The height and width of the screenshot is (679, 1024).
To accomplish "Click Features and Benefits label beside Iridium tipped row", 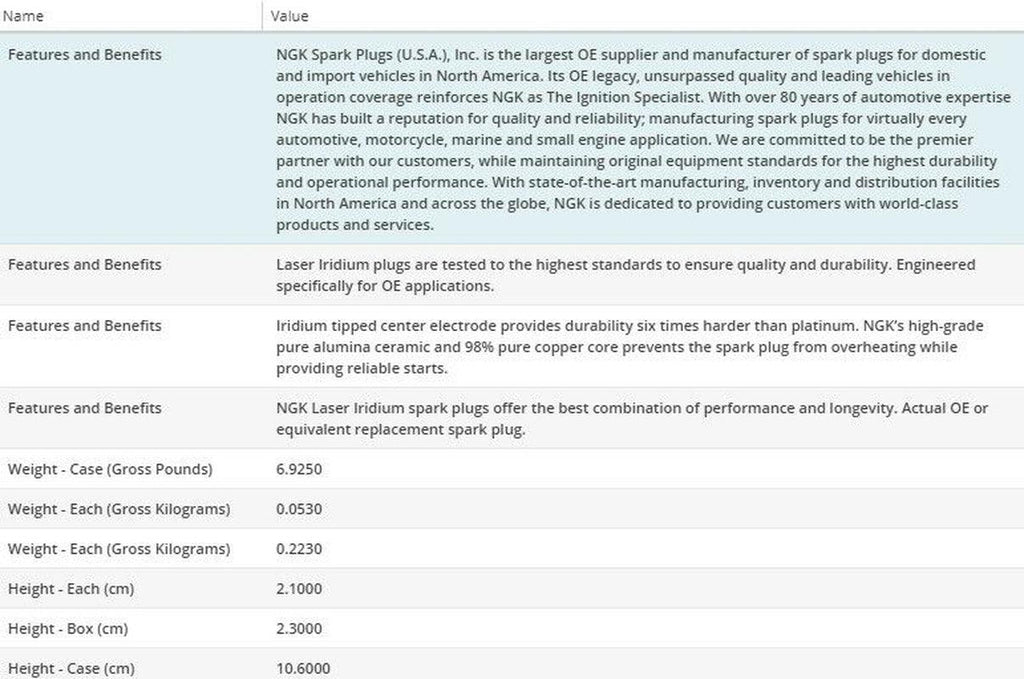I will click(84, 326).
